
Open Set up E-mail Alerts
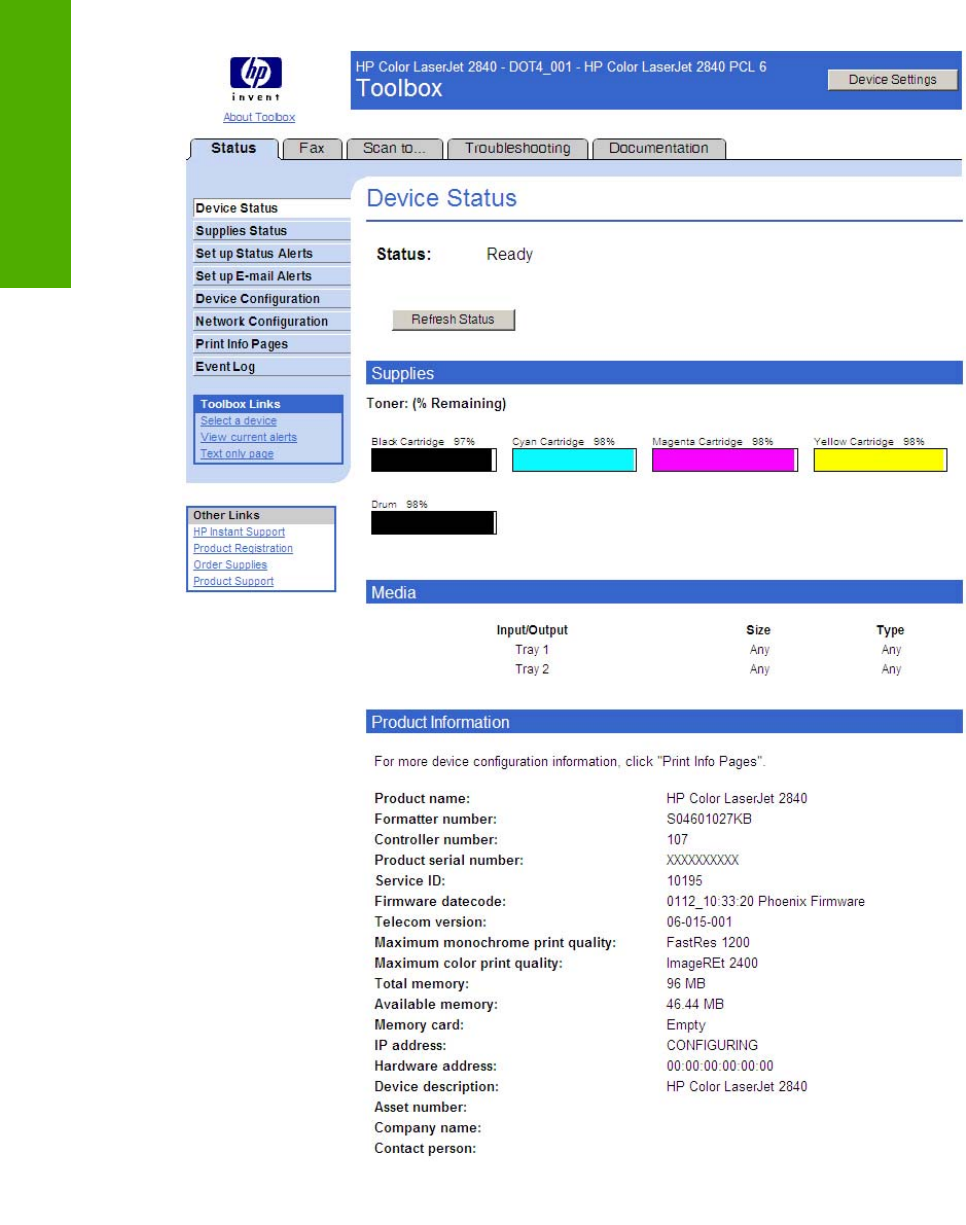[x=271, y=276]
